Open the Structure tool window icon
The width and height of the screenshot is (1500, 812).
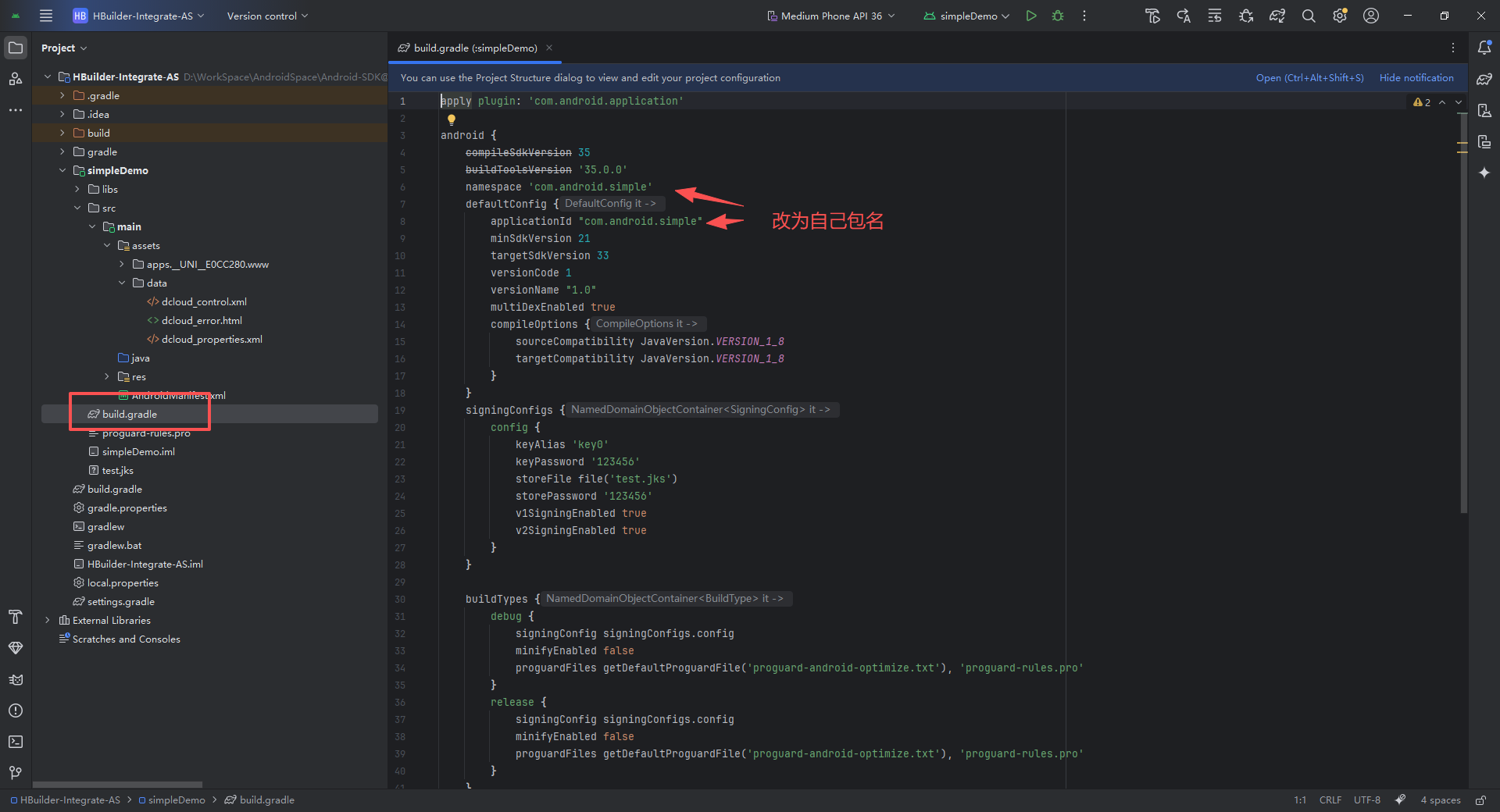click(16, 79)
